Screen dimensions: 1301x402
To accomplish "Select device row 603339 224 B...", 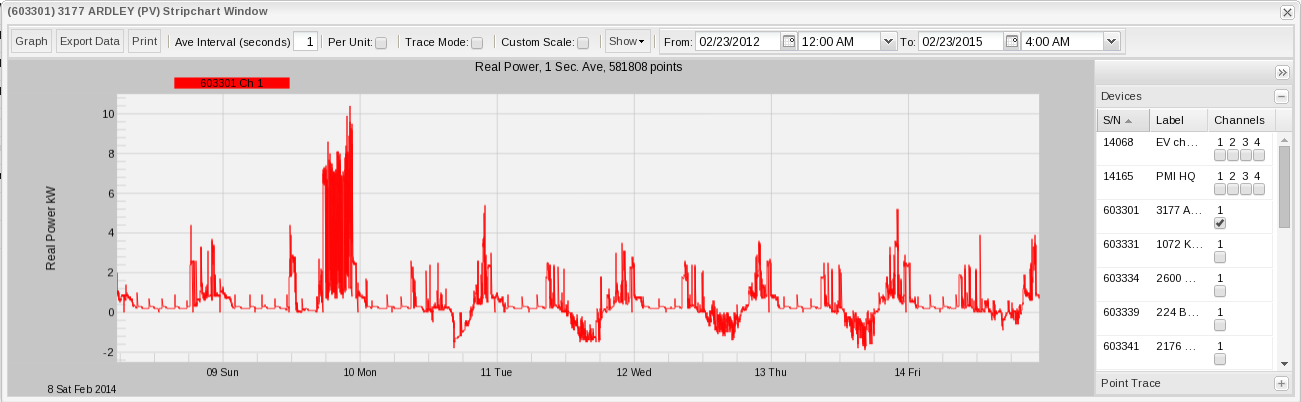I will (1185, 319).
